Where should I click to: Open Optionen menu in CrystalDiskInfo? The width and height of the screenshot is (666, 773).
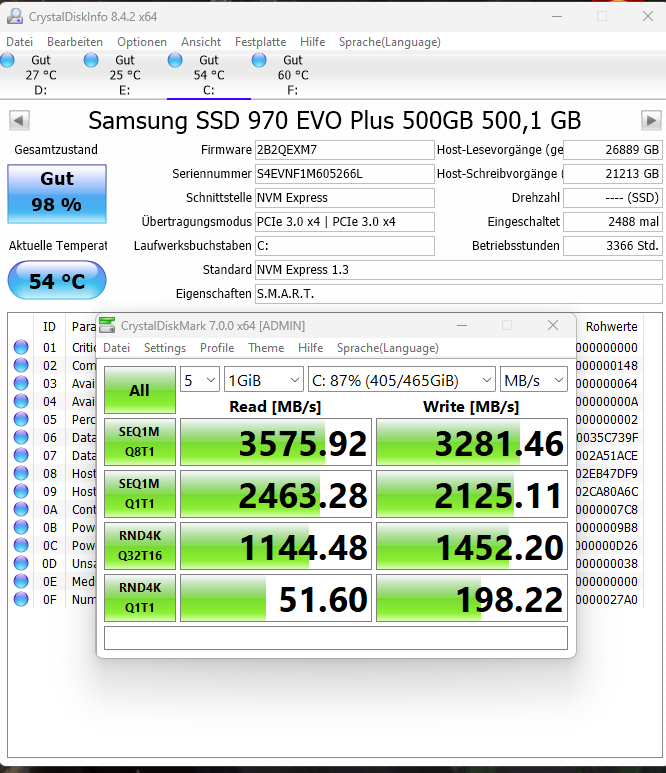coord(142,42)
